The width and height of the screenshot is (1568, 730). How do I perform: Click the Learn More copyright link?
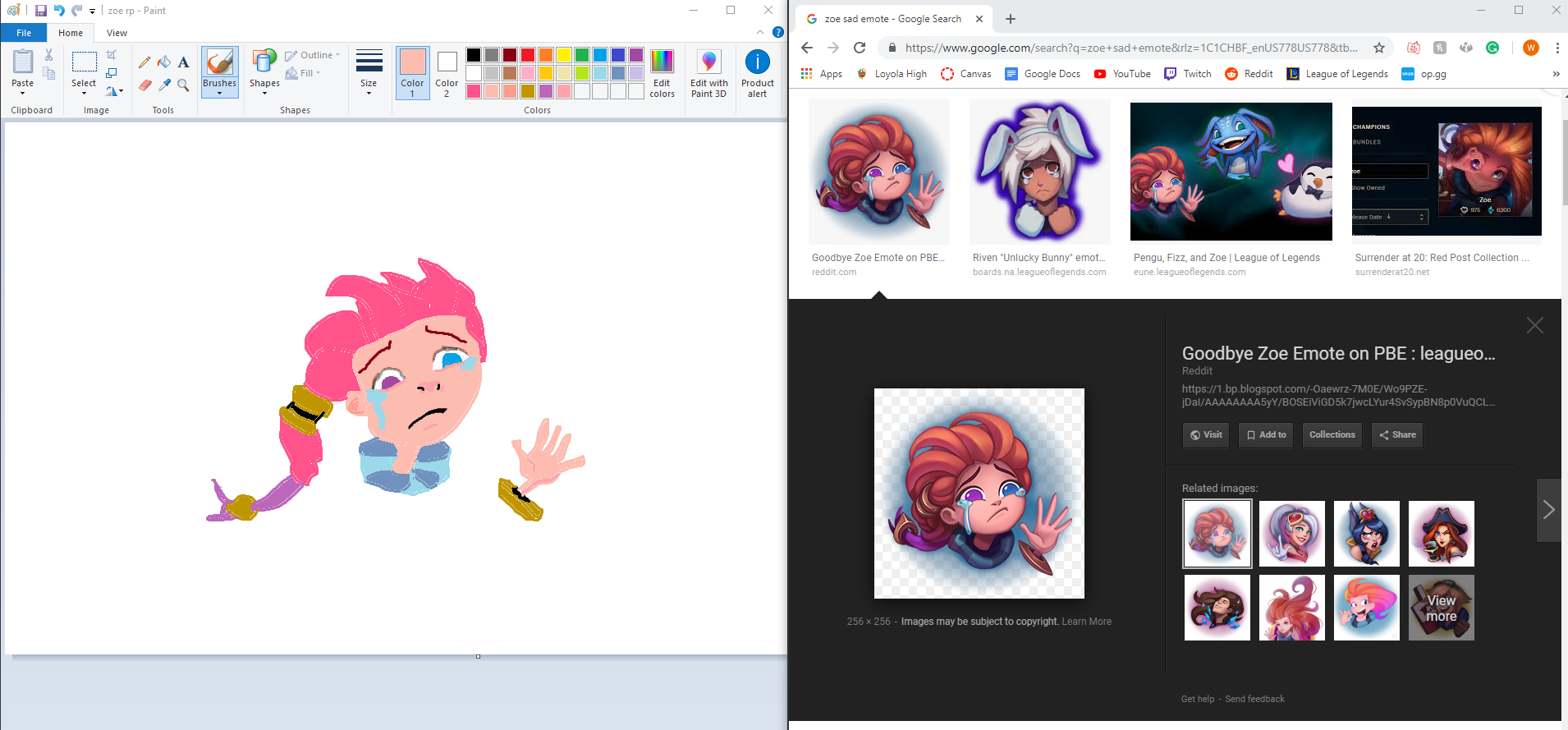click(1086, 622)
